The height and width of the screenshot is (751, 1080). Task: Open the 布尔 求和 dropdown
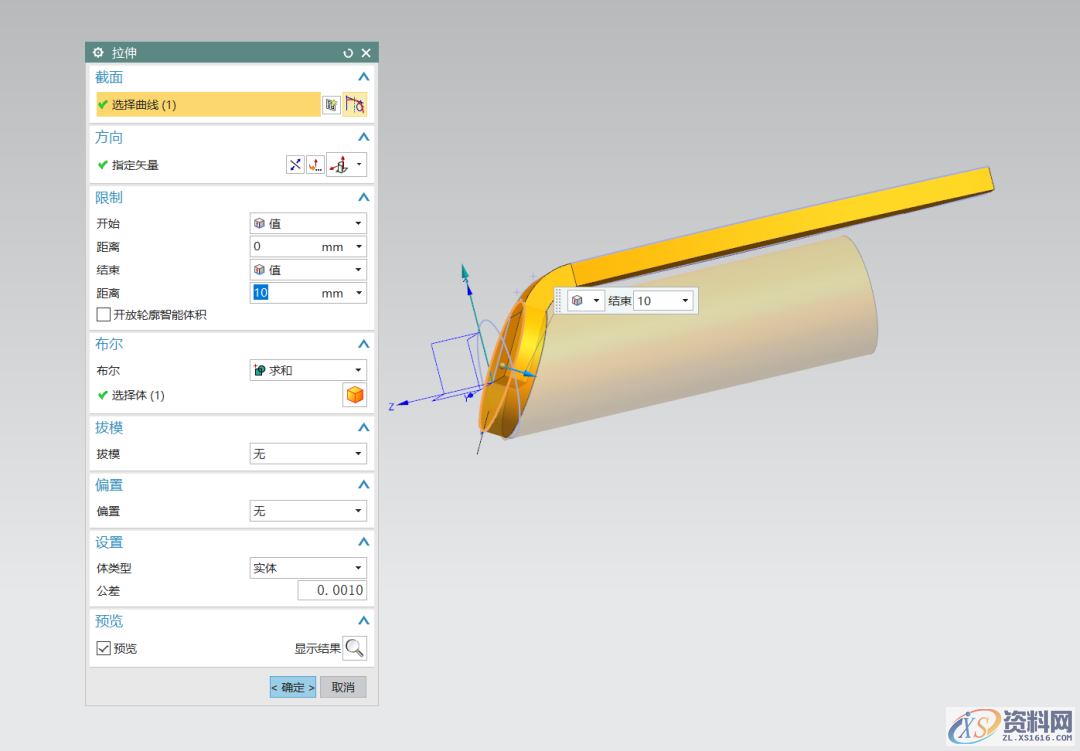click(308, 370)
